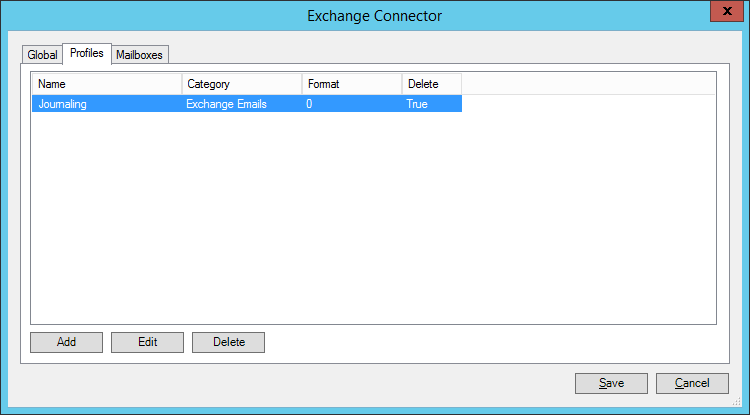
Task: Click the Delete button below the list
Action: [229, 342]
